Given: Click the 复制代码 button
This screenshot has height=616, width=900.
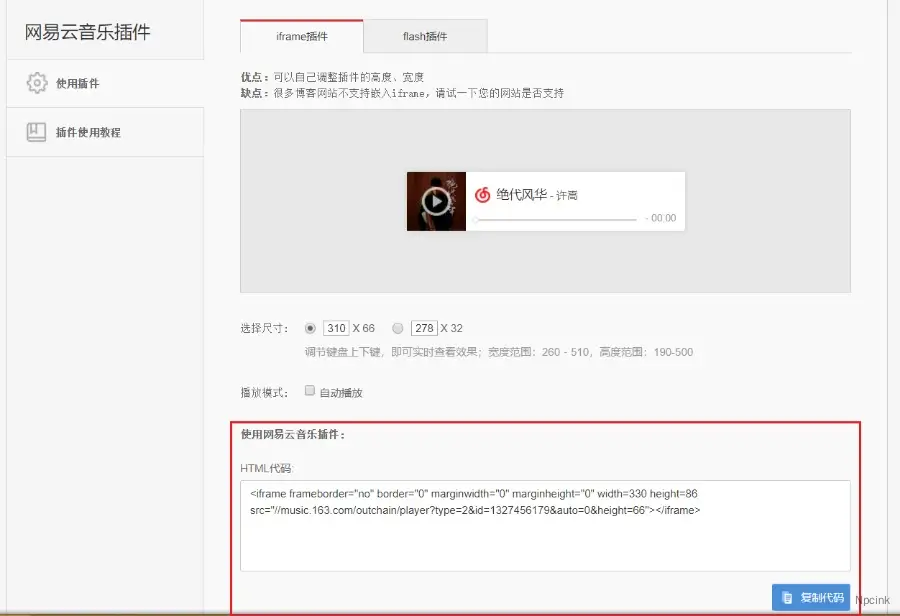Looking at the screenshot, I should coord(810,598).
